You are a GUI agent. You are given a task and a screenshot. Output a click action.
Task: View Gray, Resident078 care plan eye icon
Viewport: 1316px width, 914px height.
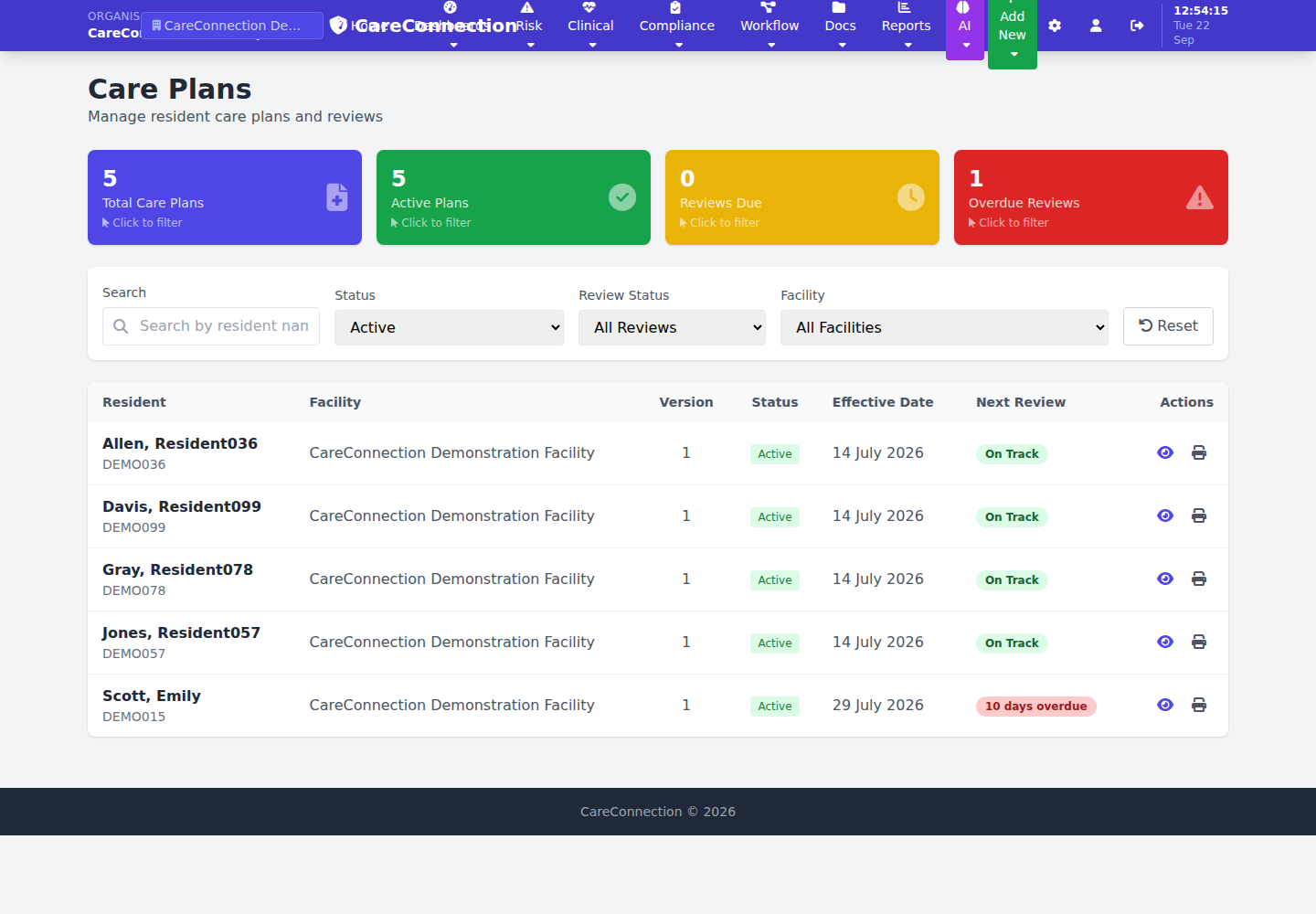point(1165,579)
